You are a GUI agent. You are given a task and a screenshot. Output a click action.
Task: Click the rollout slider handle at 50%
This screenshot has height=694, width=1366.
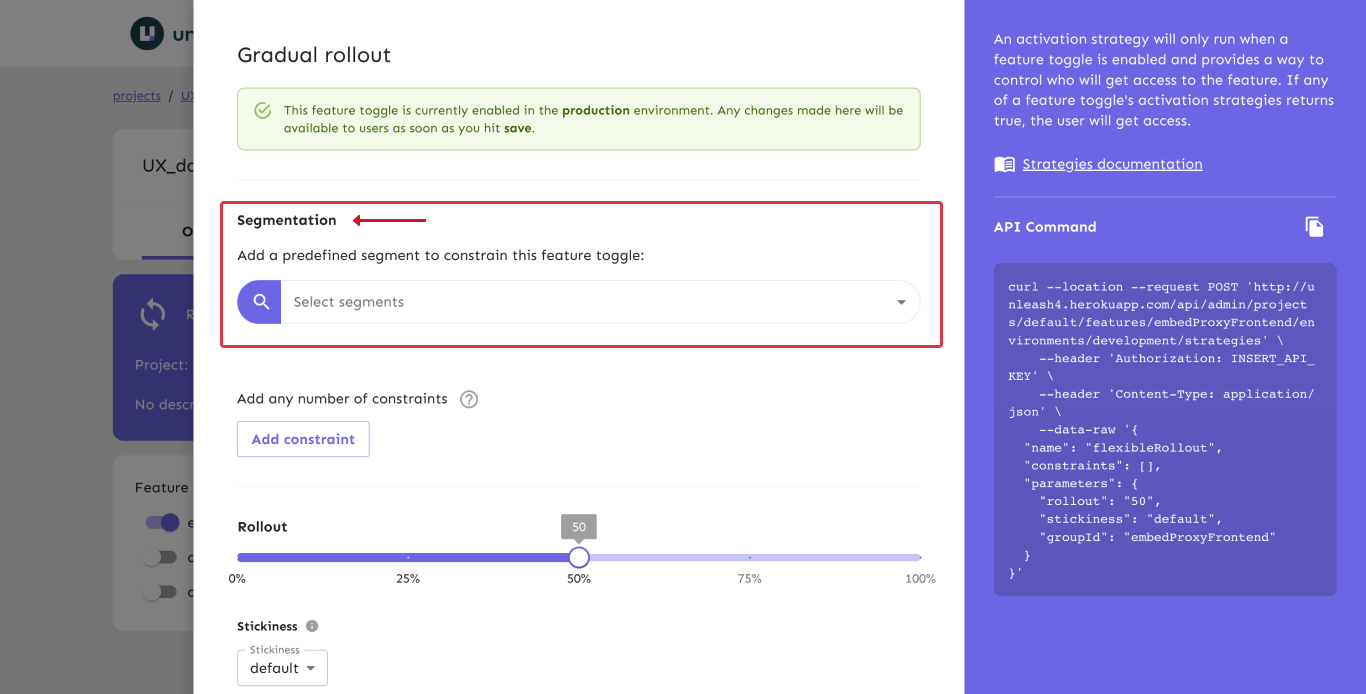pyautogui.click(x=579, y=557)
